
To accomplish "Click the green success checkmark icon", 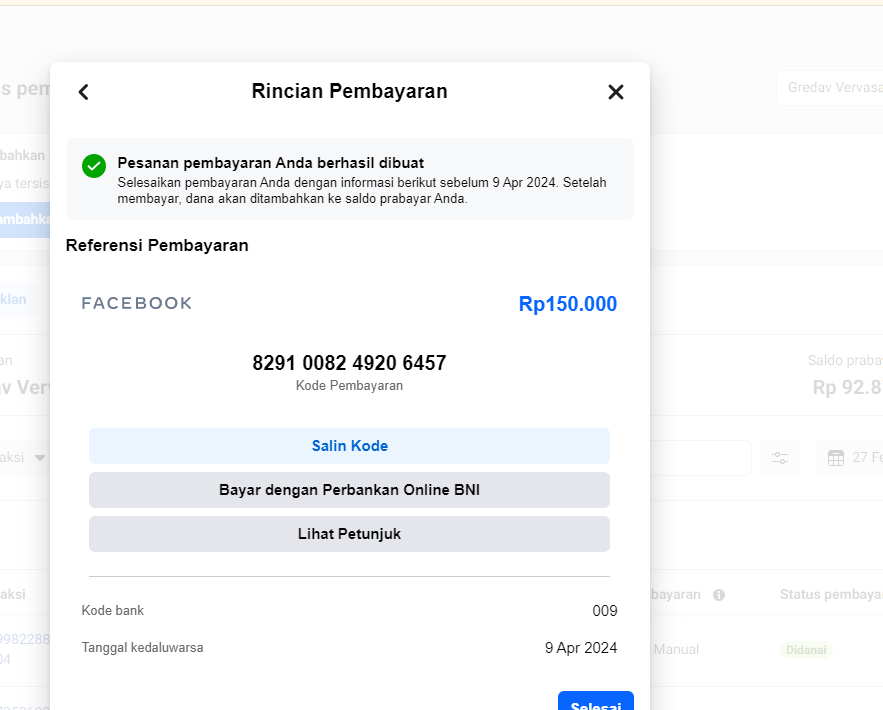I will [94, 166].
